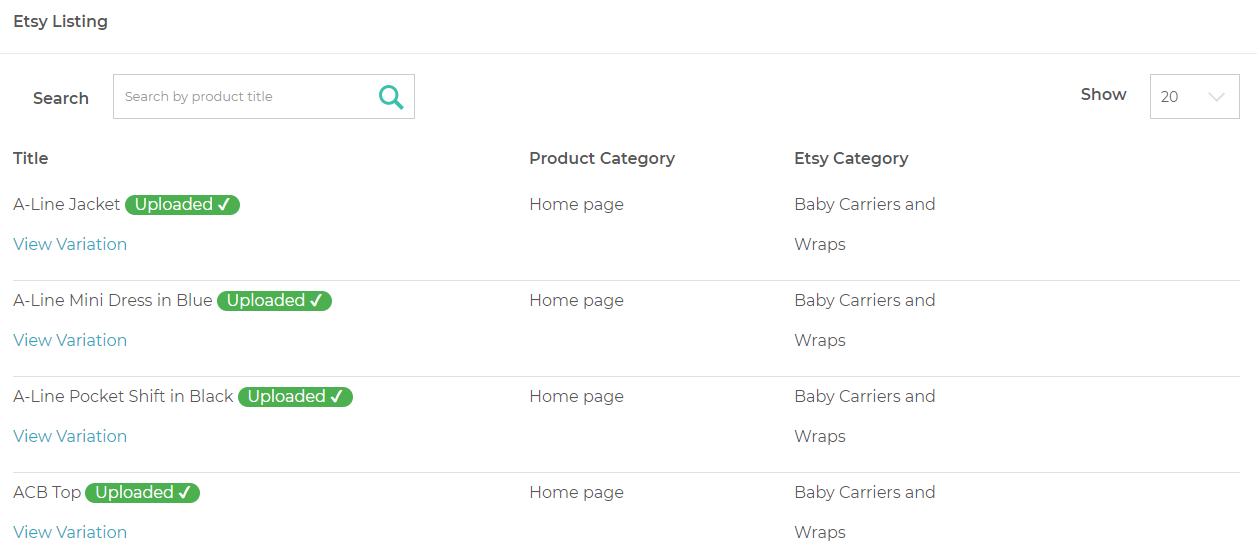This screenshot has height=546, width=1257.
Task: Click Uploaded badge for A-Line Mini Dress
Action: 274,301
